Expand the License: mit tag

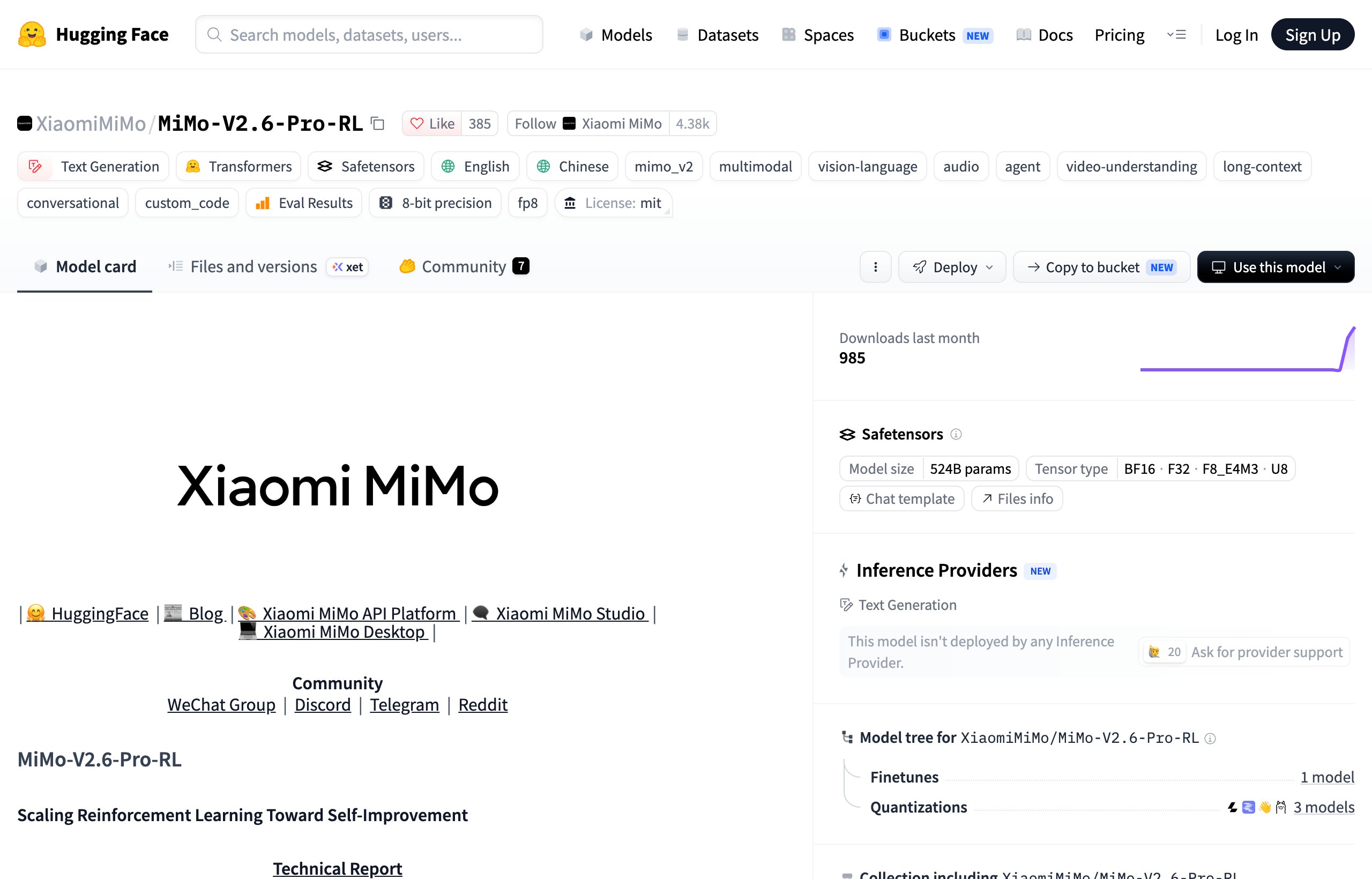(614, 203)
